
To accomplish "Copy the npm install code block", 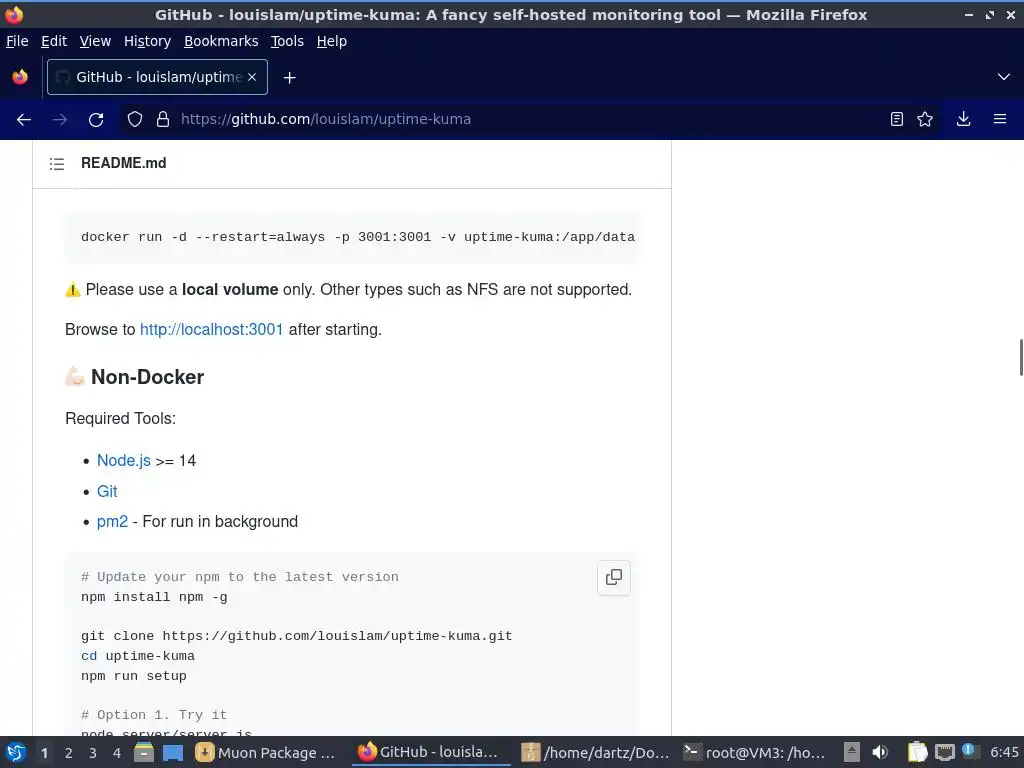I will (x=614, y=577).
